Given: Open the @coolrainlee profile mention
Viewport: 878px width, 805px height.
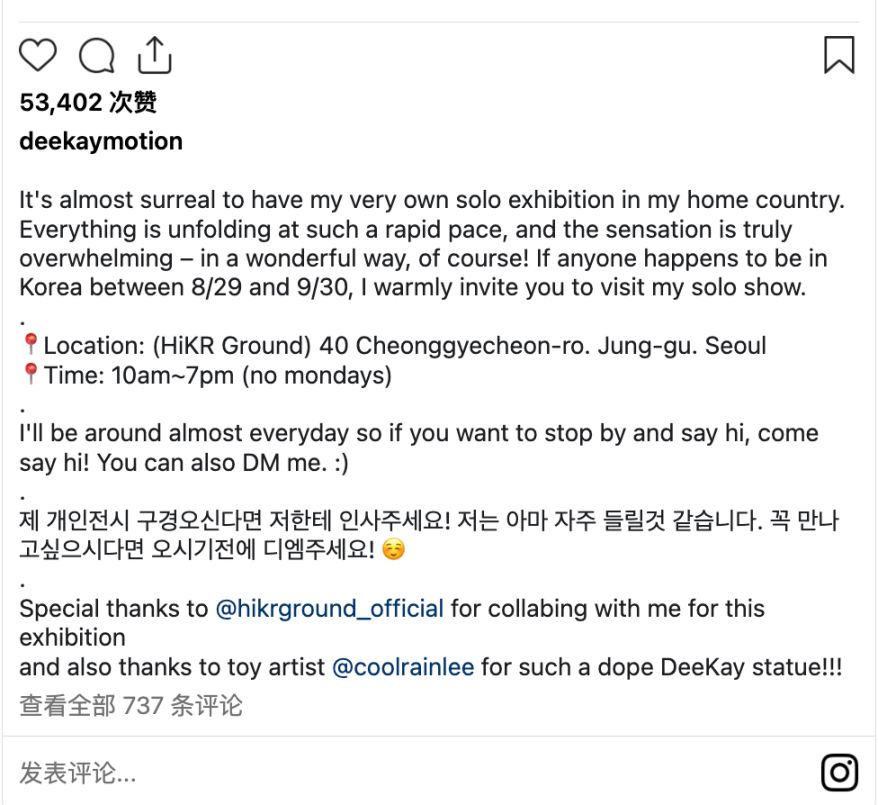Looking at the screenshot, I should point(402,666).
